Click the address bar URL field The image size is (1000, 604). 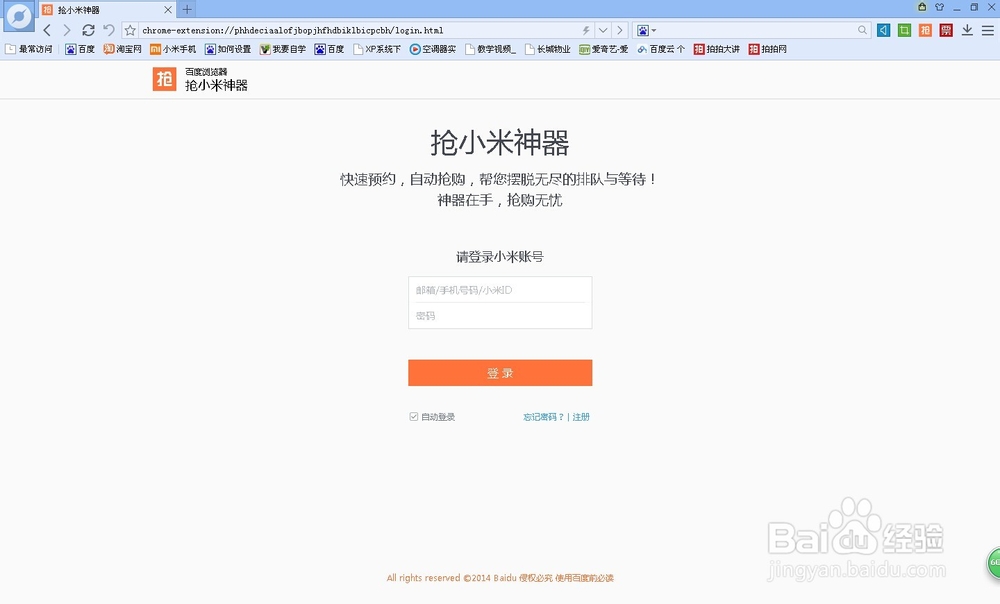click(x=360, y=30)
